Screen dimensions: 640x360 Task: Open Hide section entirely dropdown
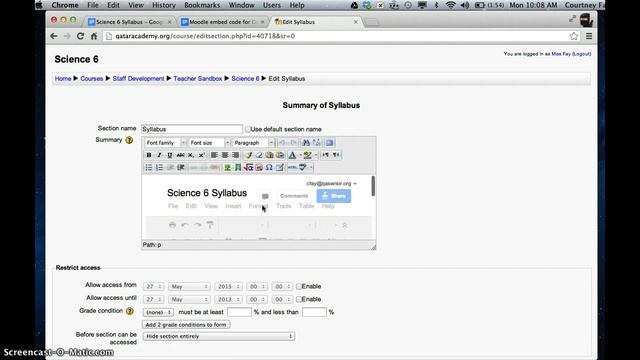(219, 336)
